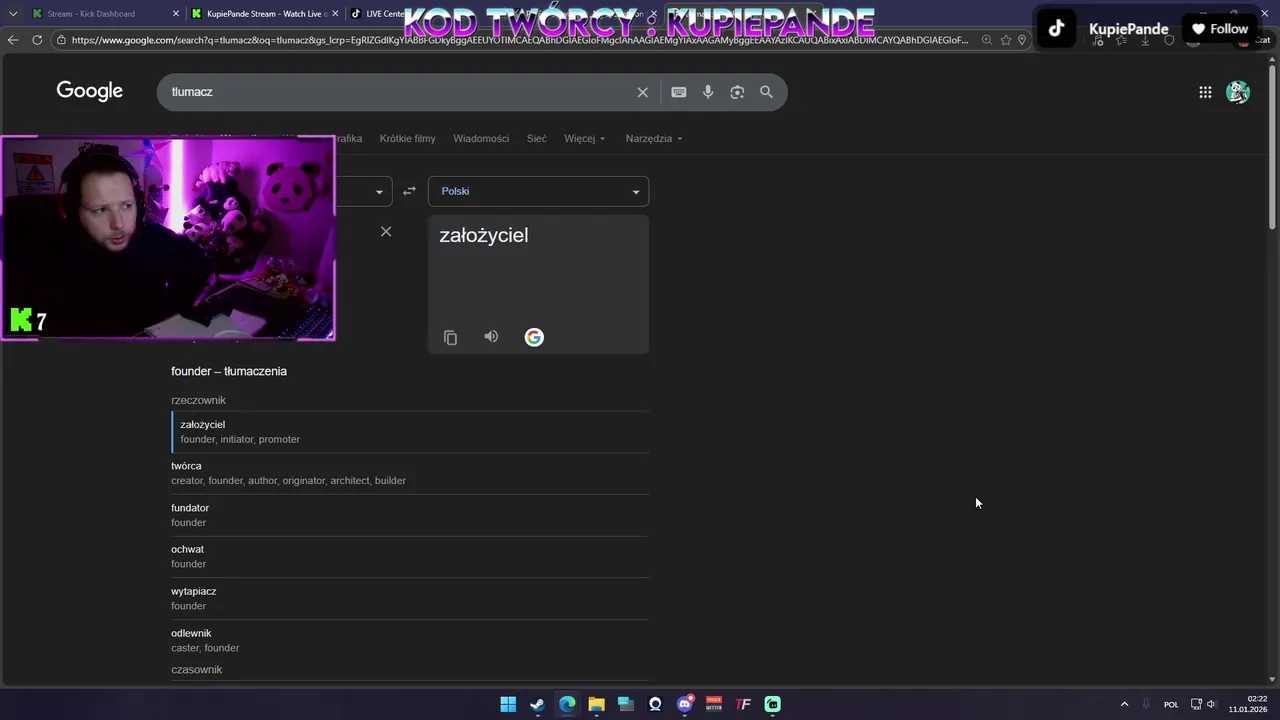
Task: Click the streamer webcam overlay
Action: [x=168, y=239]
